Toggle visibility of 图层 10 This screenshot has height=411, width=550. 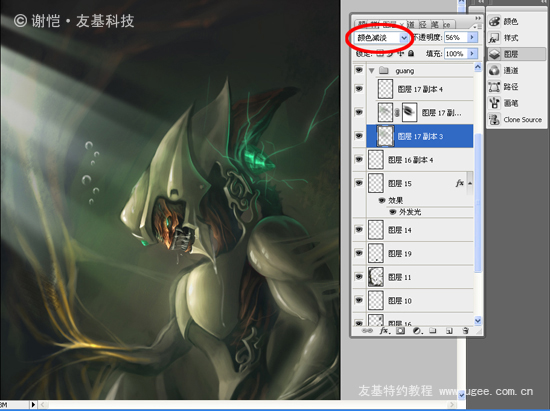tap(359, 301)
